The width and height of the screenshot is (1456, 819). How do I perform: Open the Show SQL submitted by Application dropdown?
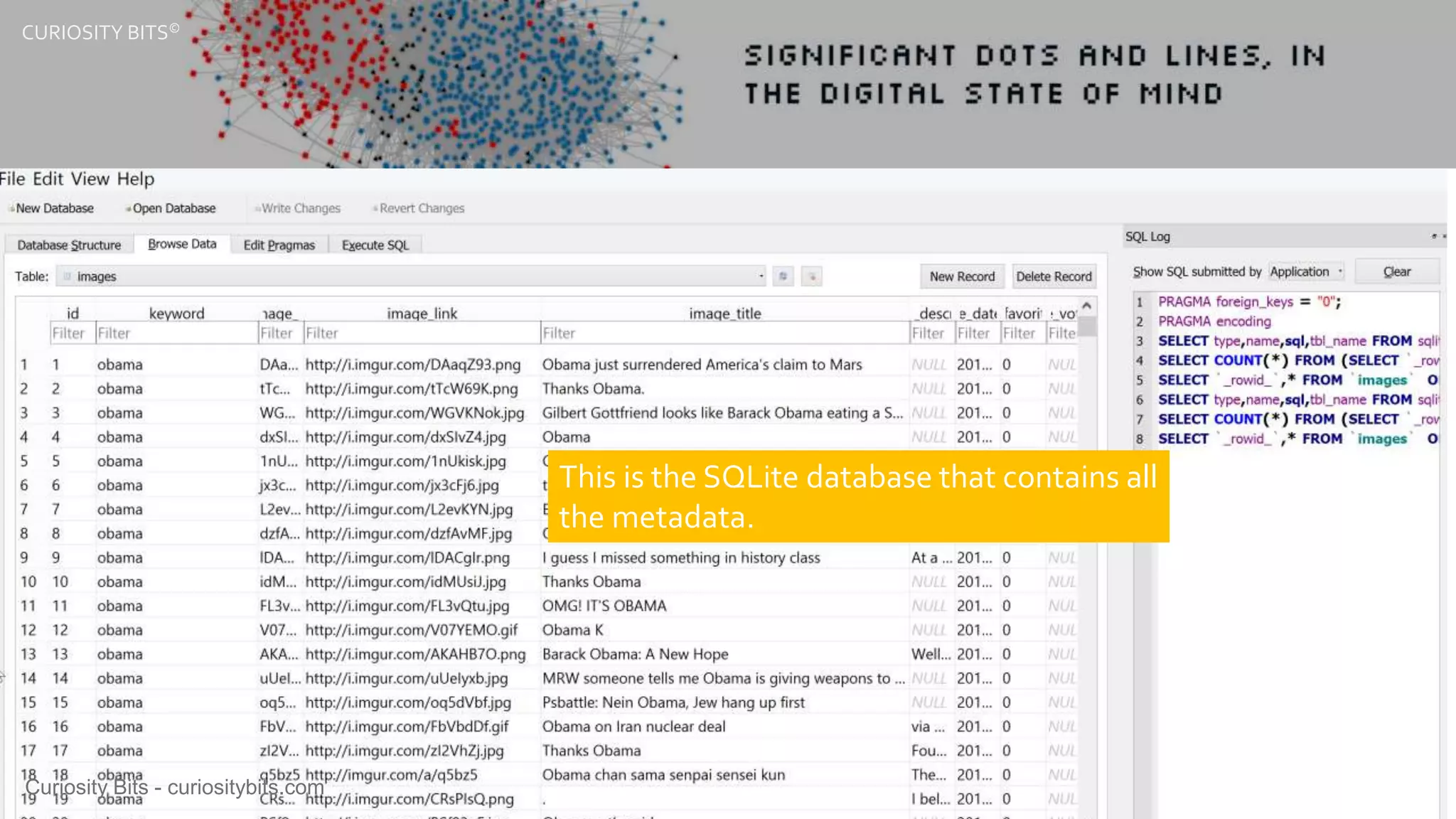(x=1307, y=272)
